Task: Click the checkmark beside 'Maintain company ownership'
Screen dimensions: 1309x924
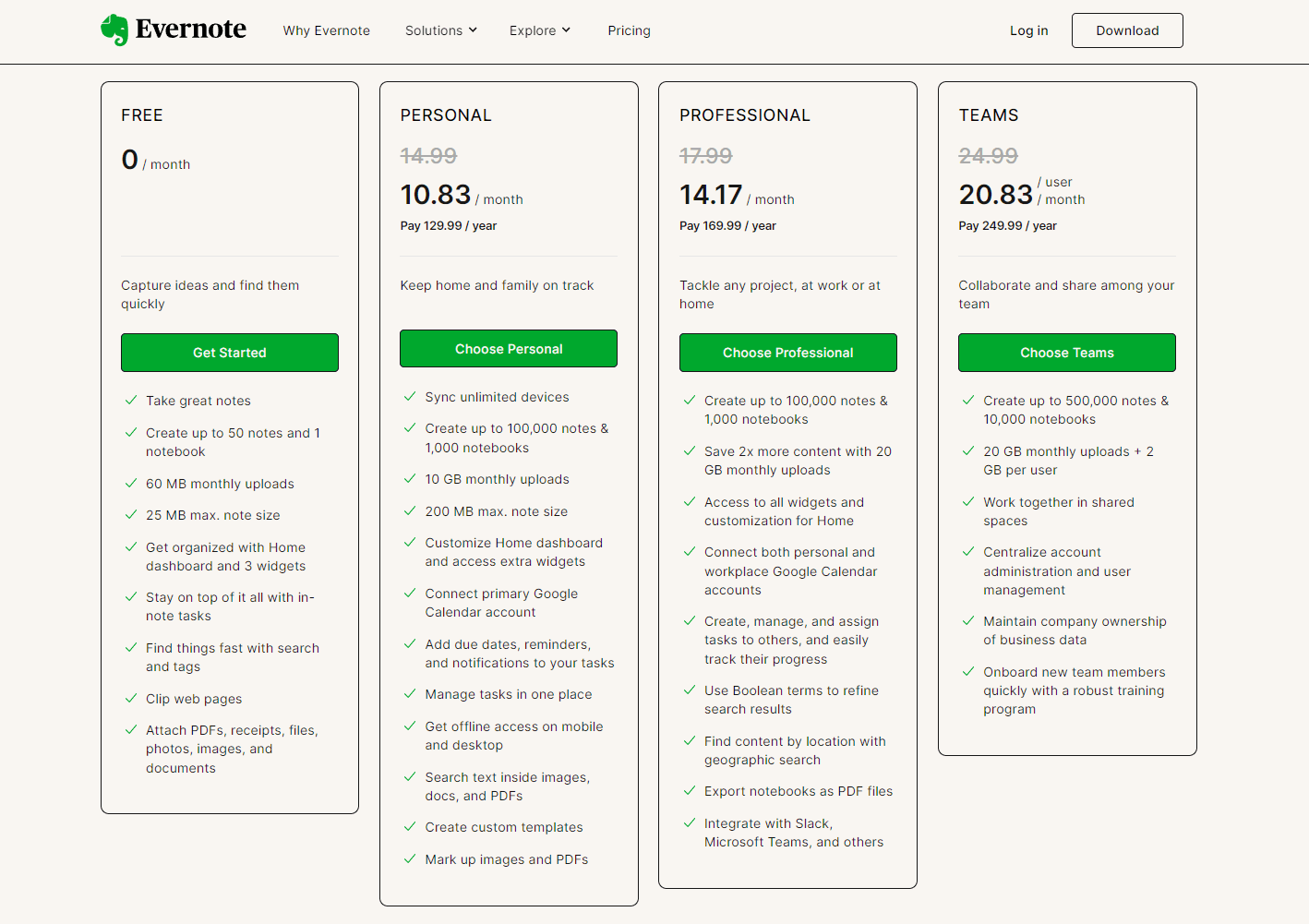Action: pos(968,620)
